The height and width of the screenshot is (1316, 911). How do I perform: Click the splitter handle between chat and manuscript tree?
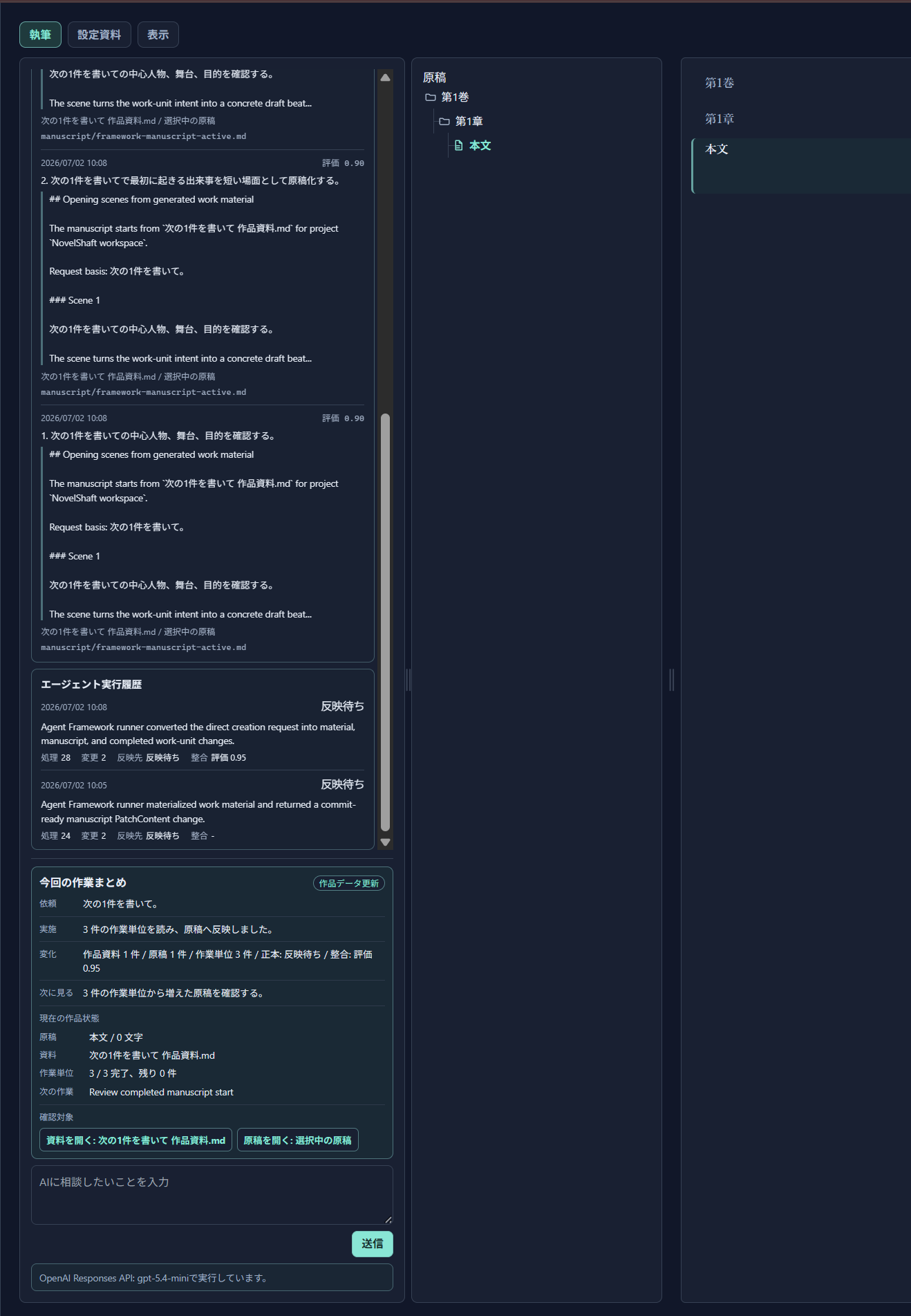pyautogui.click(x=408, y=680)
